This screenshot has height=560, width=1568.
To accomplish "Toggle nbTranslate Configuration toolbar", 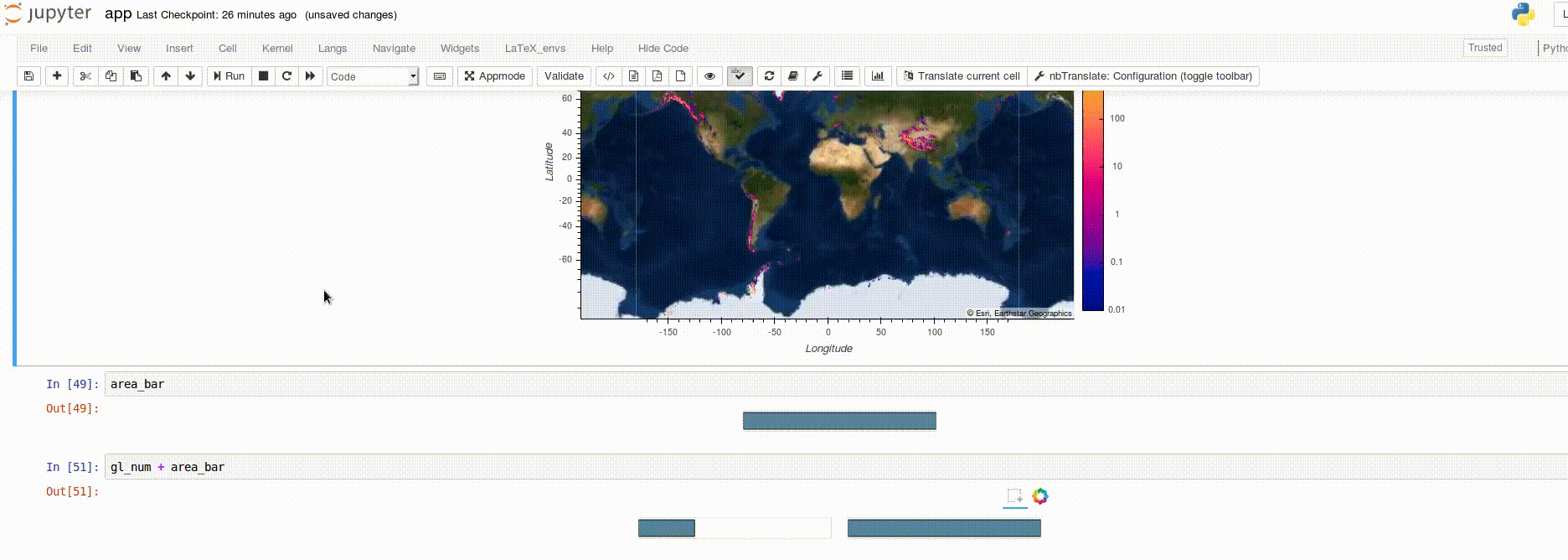I will (x=1143, y=76).
